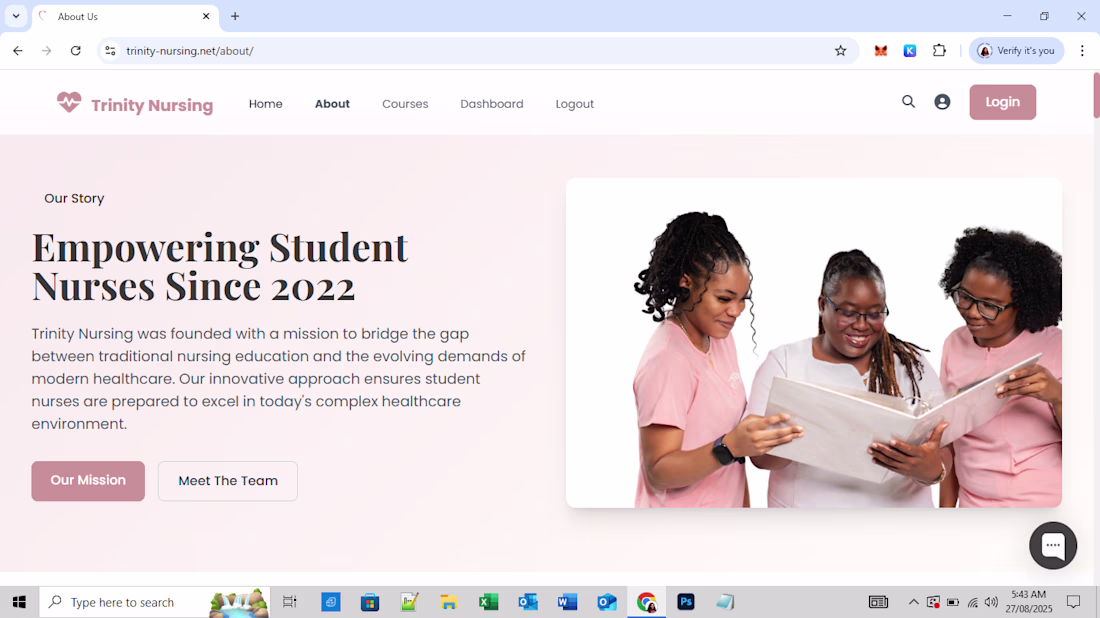1100x618 pixels.
Task: Close the About Us tab
Action: pyautogui.click(x=206, y=16)
